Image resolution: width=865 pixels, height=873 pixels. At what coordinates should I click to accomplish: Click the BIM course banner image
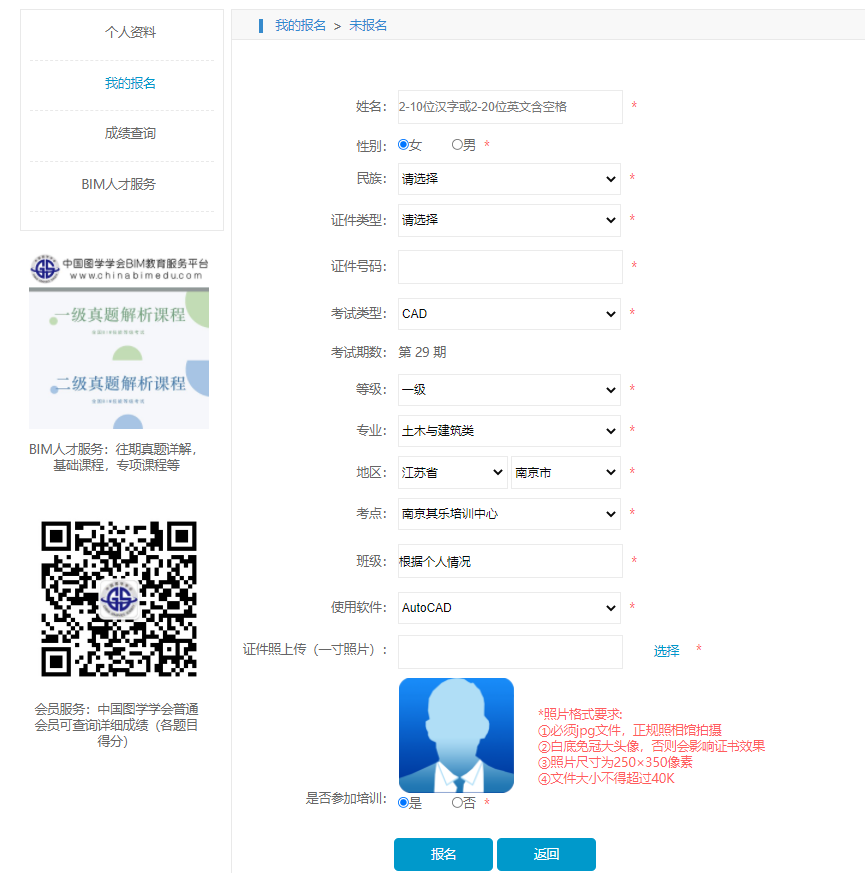(x=119, y=358)
